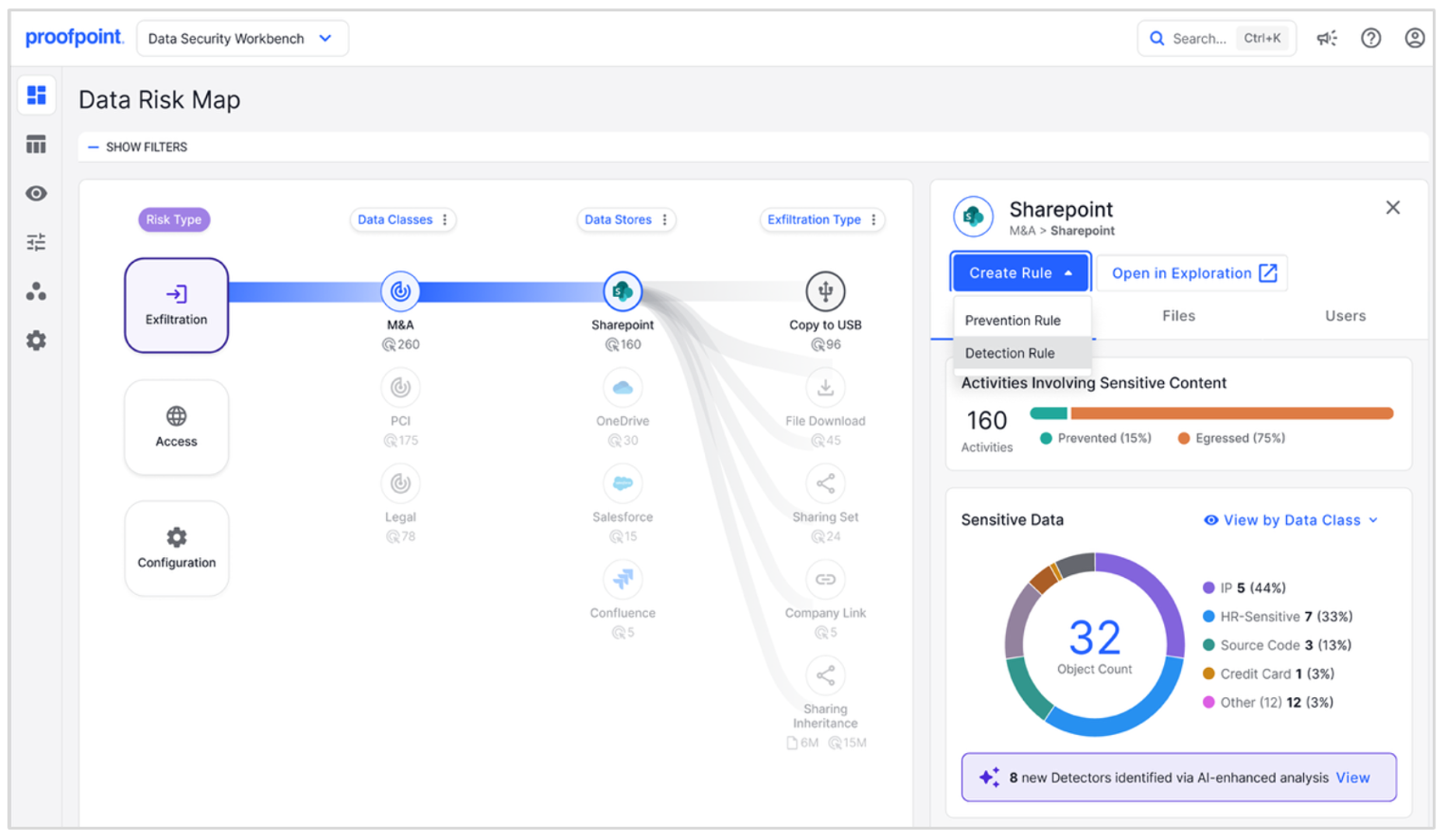Click the dashboard grid icon in sidebar
Viewport: 1444px width, 840px height.
[x=37, y=96]
